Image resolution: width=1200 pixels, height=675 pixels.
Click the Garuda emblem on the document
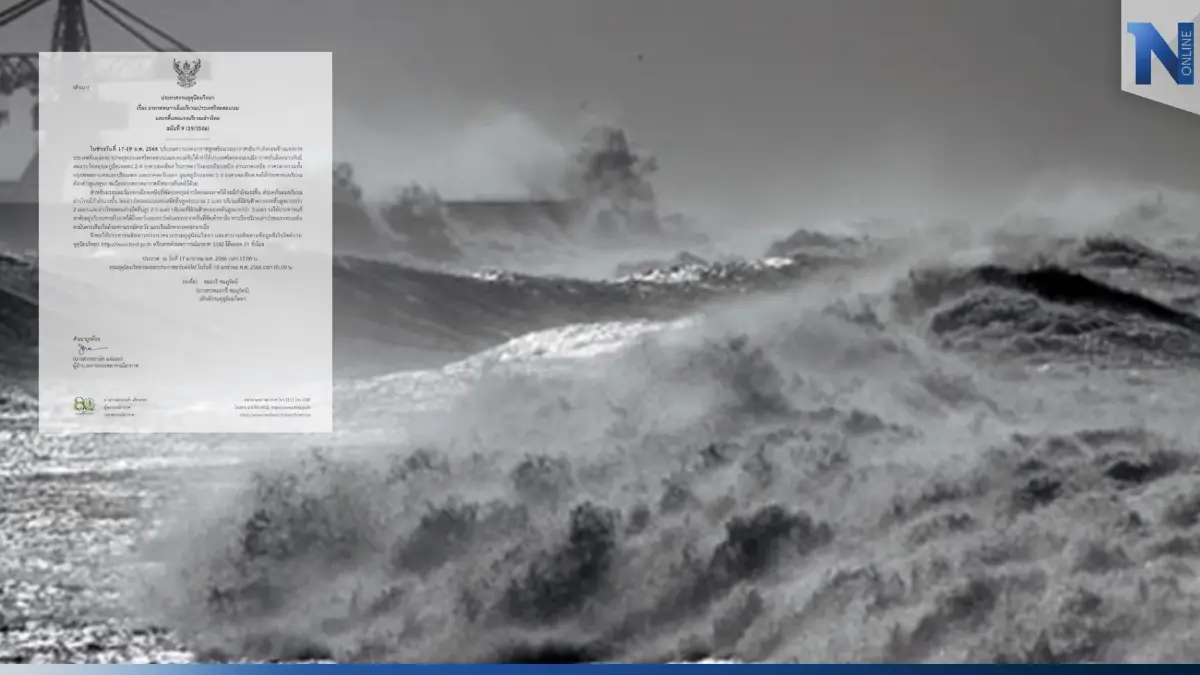pos(186,73)
